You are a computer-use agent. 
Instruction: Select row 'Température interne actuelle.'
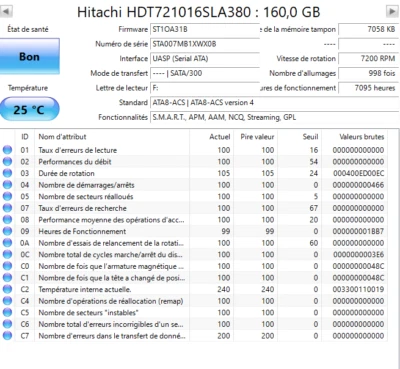tap(194, 289)
